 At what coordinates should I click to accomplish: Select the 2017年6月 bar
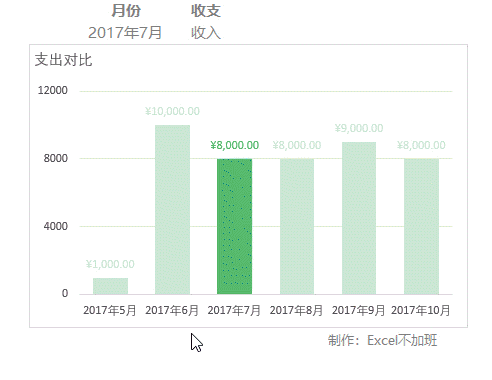[x=172, y=210]
